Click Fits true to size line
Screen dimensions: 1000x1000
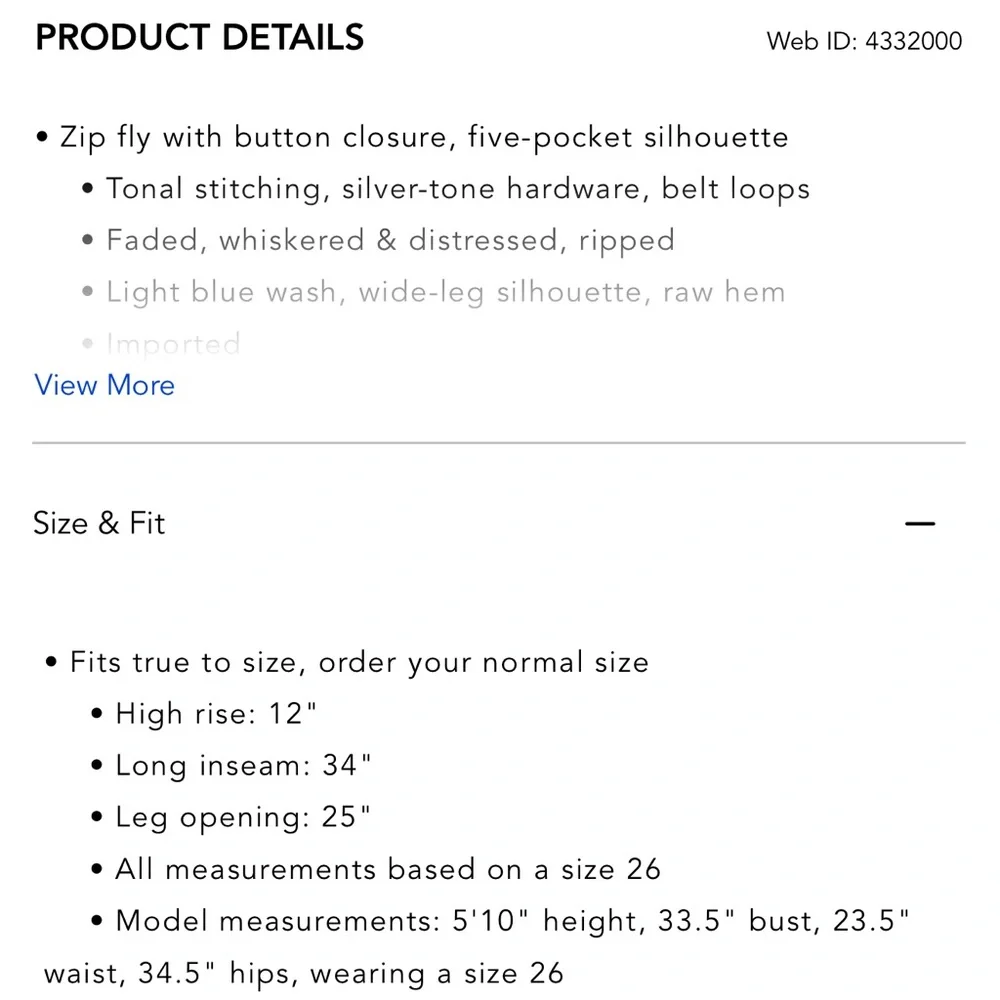(360, 662)
